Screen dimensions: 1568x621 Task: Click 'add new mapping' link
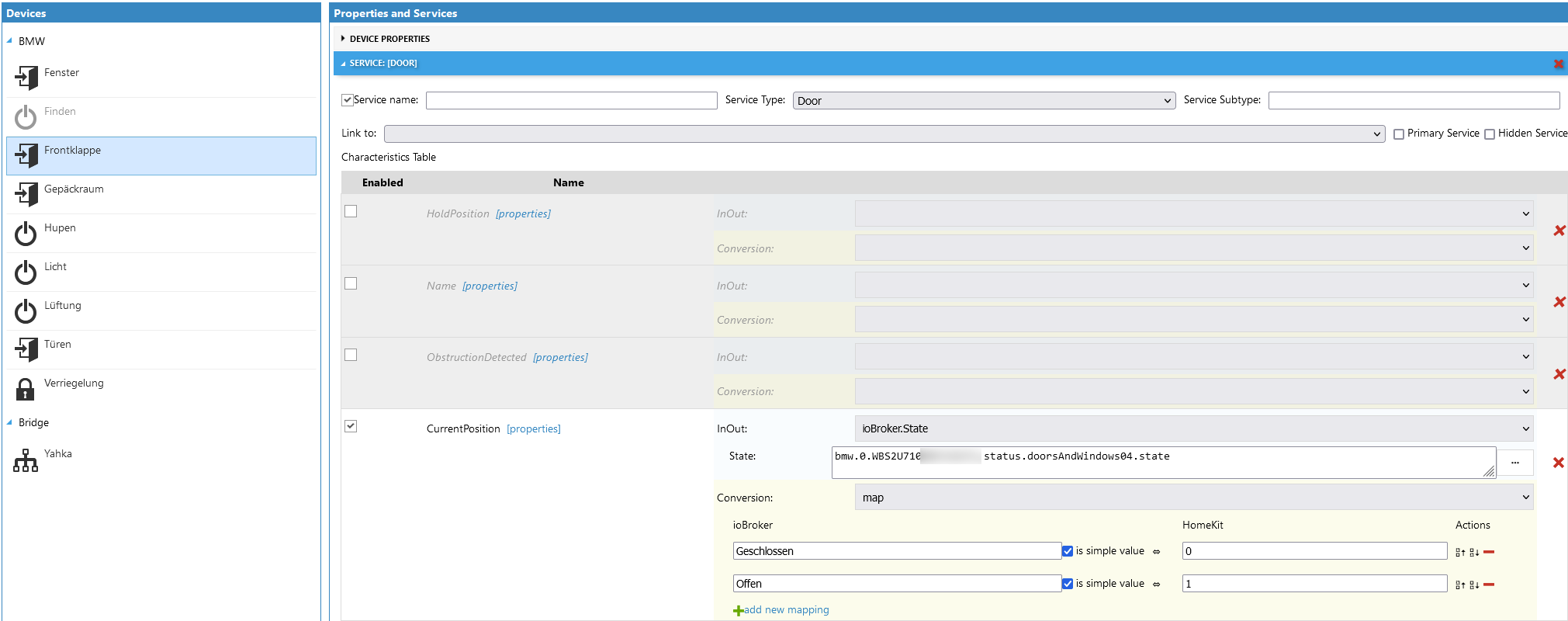pyautogui.click(x=785, y=610)
